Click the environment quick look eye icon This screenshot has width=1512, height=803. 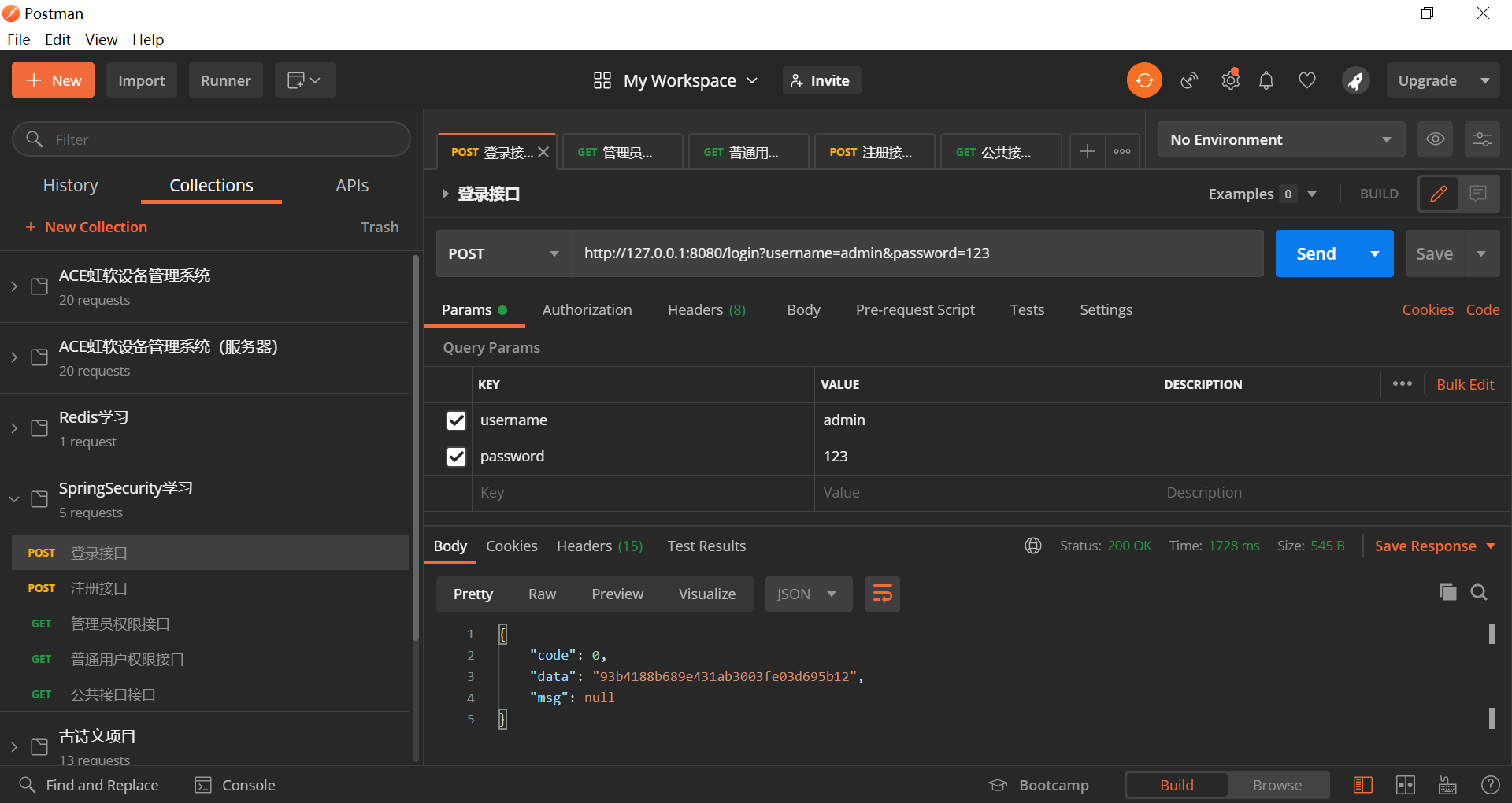(1436, 139)
